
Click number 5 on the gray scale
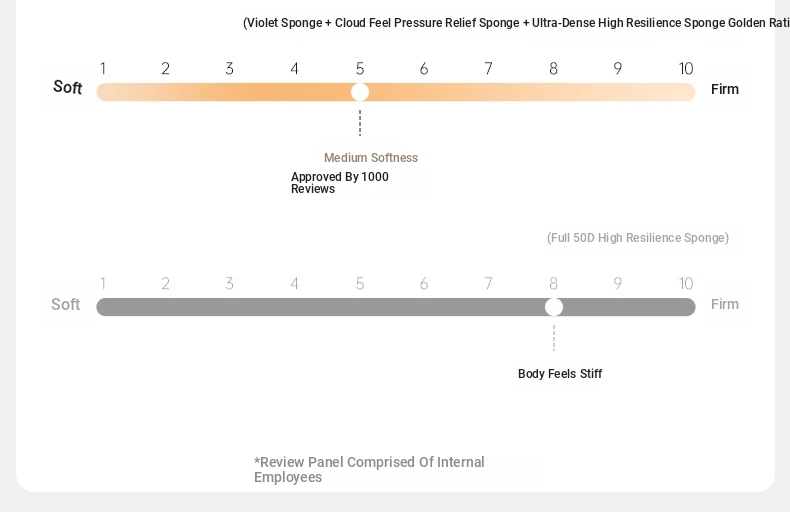click(x=360, y=284)
